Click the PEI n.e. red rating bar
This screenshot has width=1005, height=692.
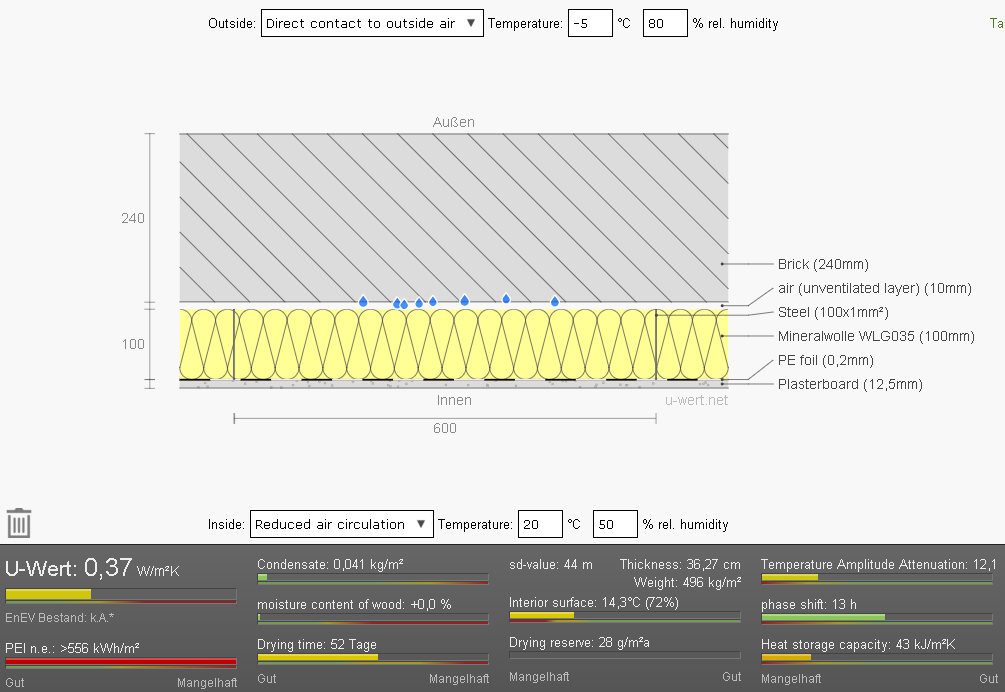[x=121, y=662]
